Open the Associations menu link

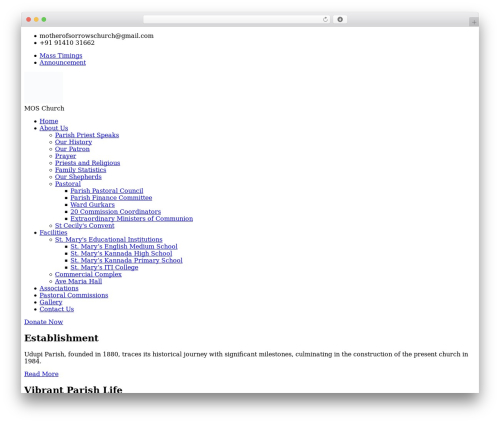tap(59, 289)
